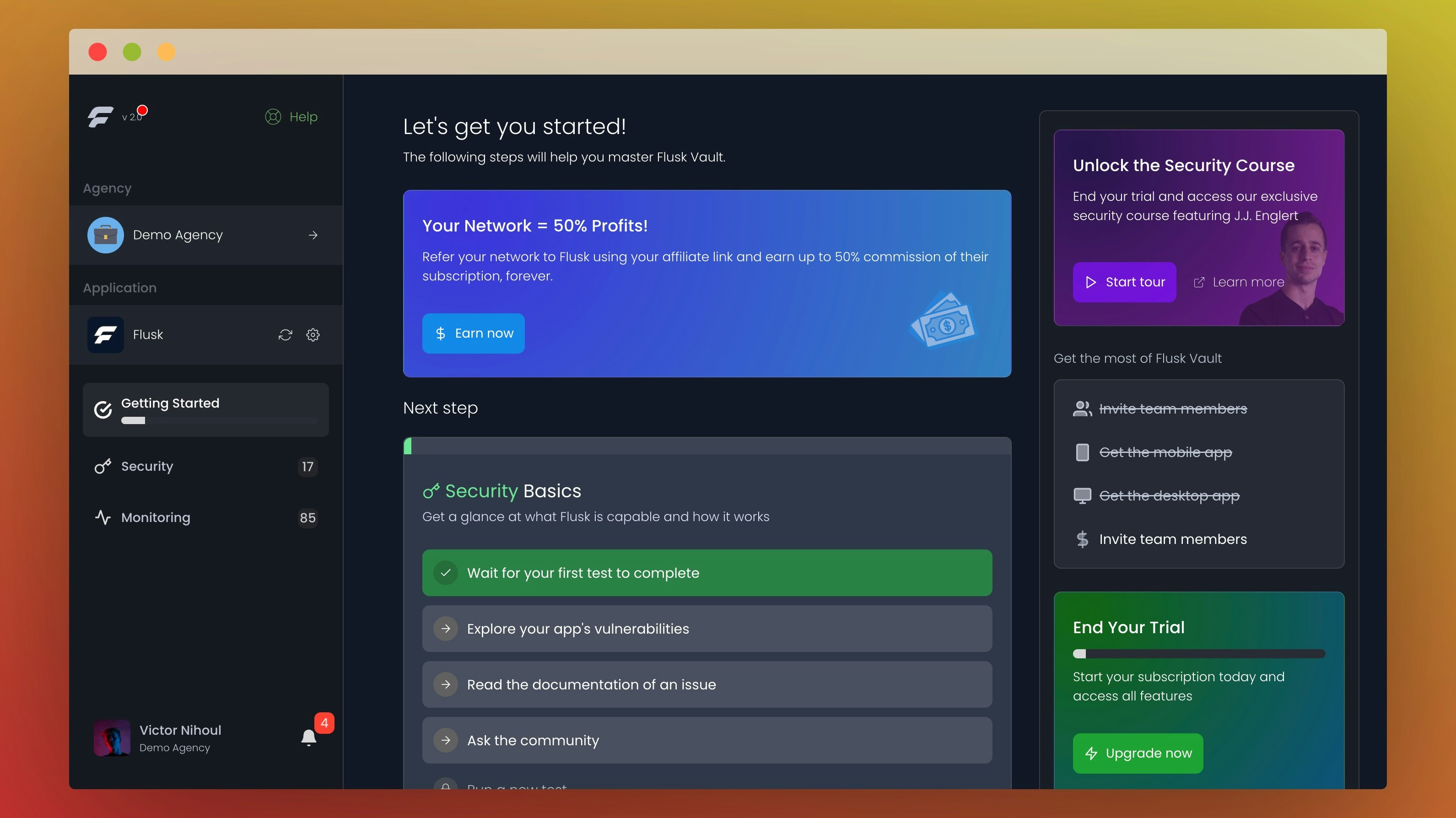Click the yellow window control dot
This screenshot has width=1456, height=818.
(x=166, y=52)
